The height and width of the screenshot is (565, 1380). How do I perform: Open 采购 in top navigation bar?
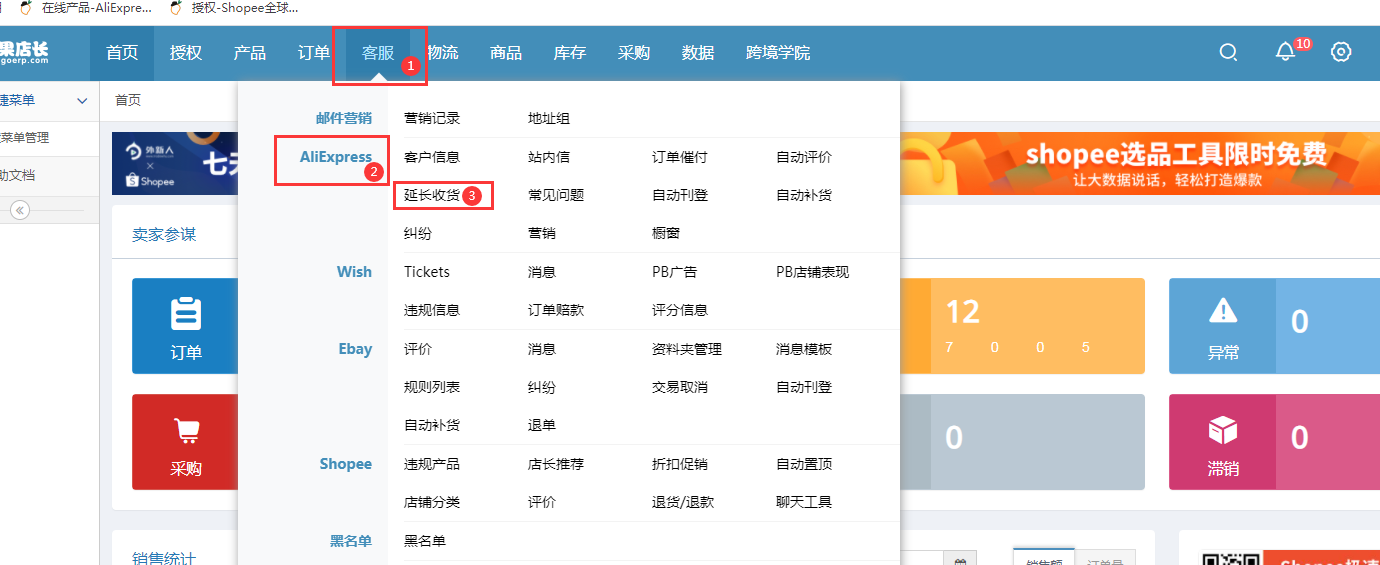(634, 53)
